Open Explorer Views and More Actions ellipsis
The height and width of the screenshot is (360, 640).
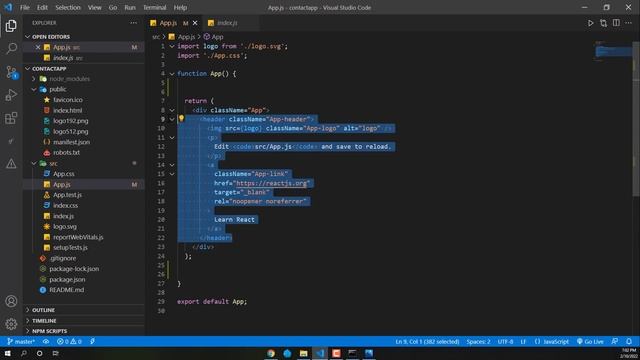click(133, 23)
